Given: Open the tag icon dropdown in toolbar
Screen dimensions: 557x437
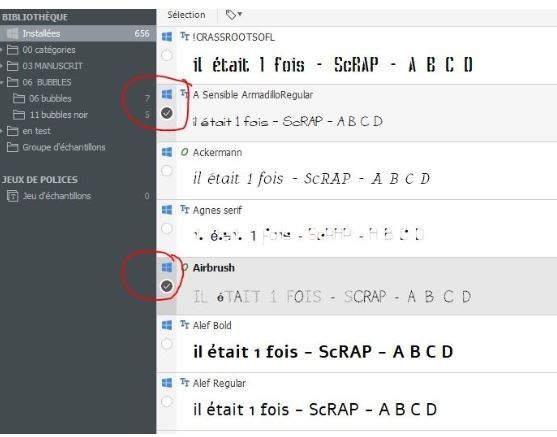Looking at the screenshot, I should (234, 15).
